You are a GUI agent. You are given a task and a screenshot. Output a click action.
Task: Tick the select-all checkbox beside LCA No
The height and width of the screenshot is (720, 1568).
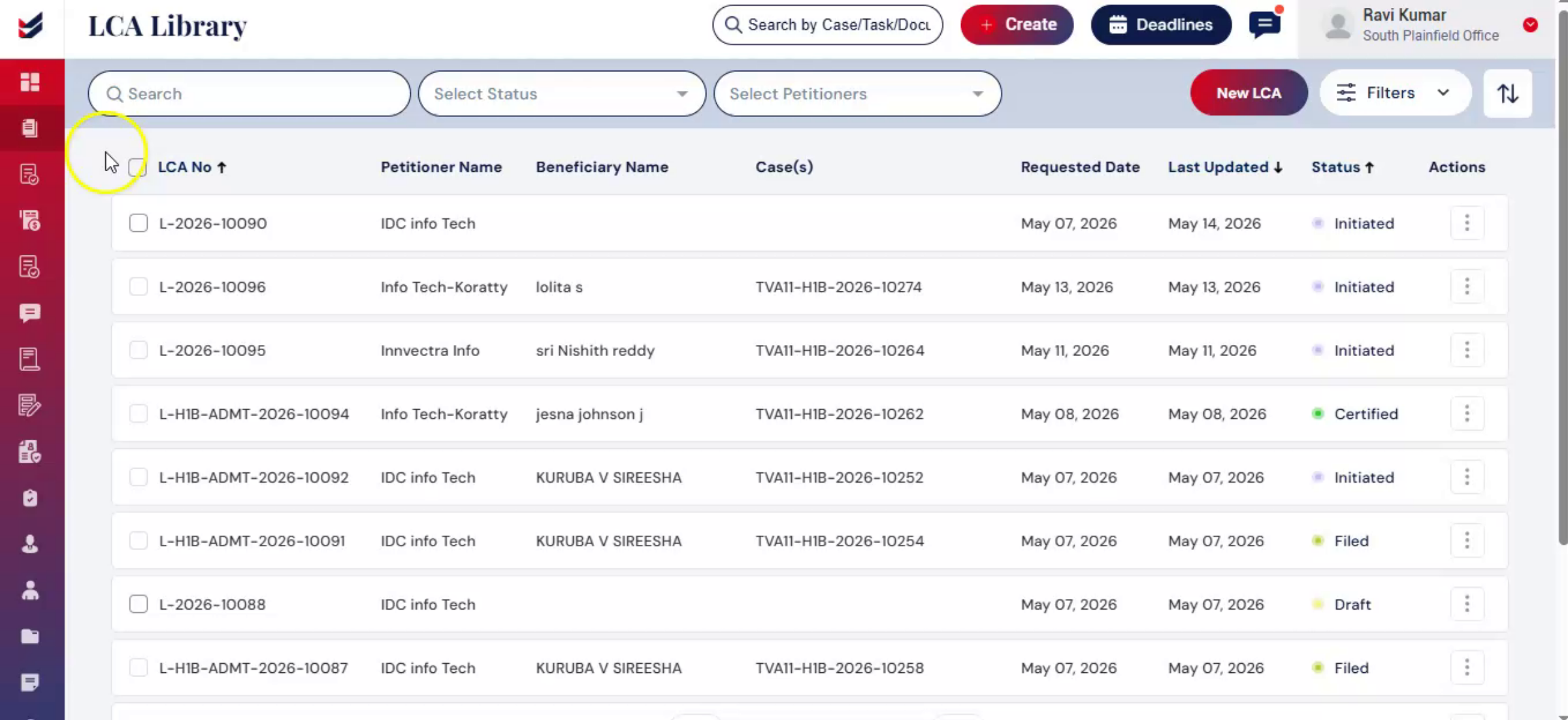tap(138, 167)
